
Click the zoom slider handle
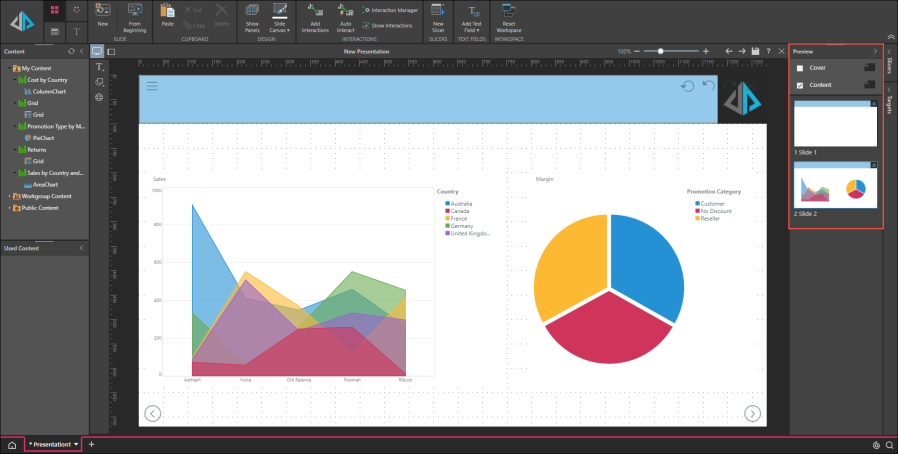[660, 50]
